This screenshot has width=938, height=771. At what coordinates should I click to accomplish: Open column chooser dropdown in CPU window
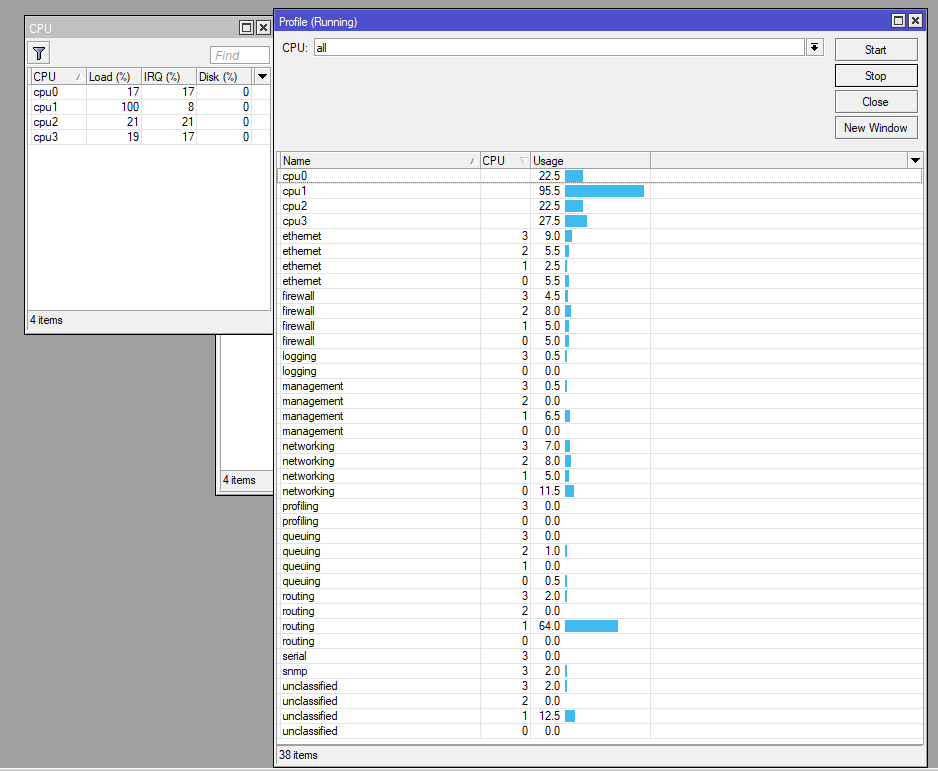pos(262,77)
